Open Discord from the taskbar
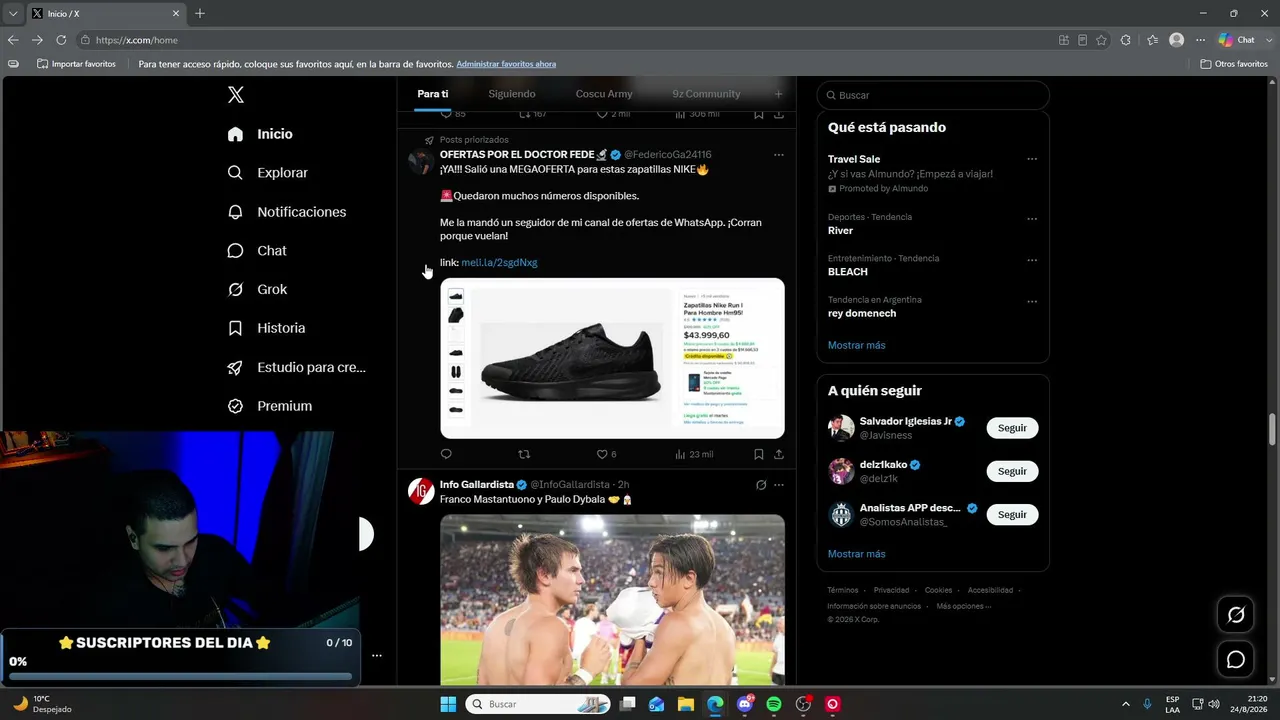 coord(745,704)
